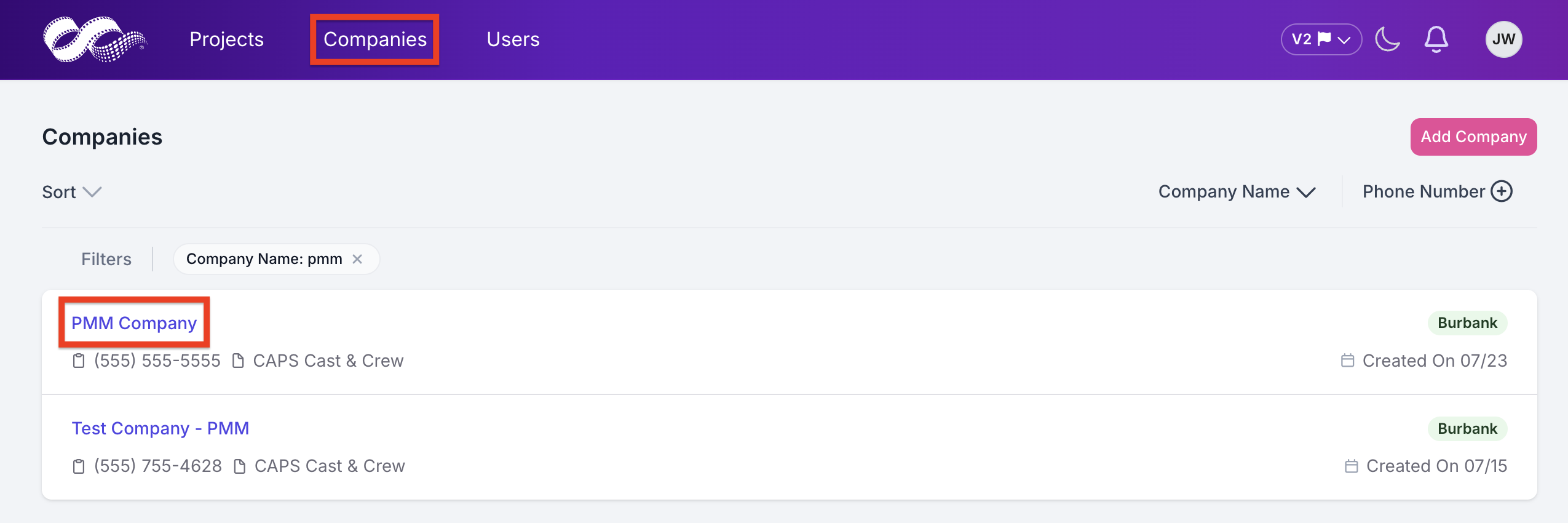This screenshot has height=523, width=1568.
Task: Click the Add Company button
Action: pos(1473,137)
